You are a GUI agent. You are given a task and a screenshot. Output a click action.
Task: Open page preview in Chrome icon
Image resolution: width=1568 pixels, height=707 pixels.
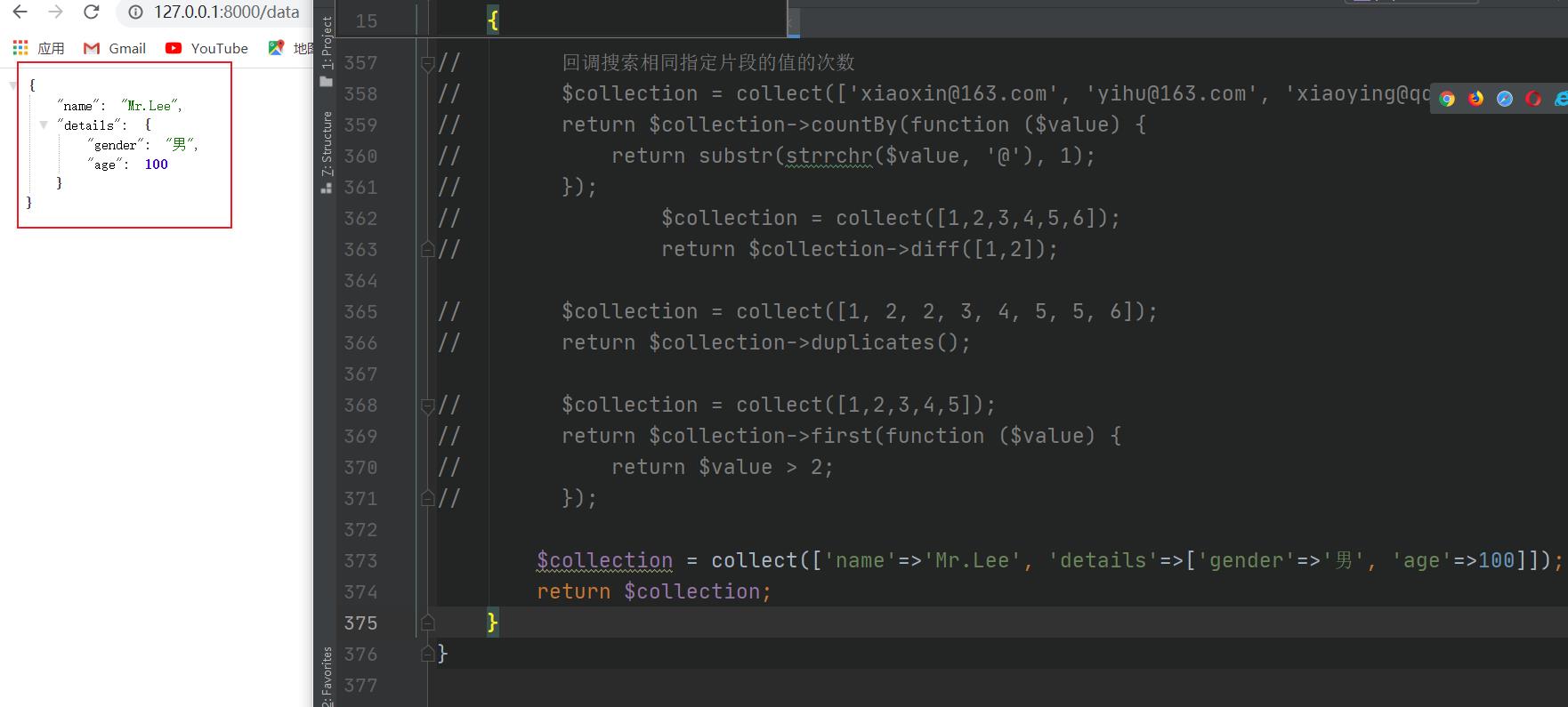click(x=1447, y=99)
